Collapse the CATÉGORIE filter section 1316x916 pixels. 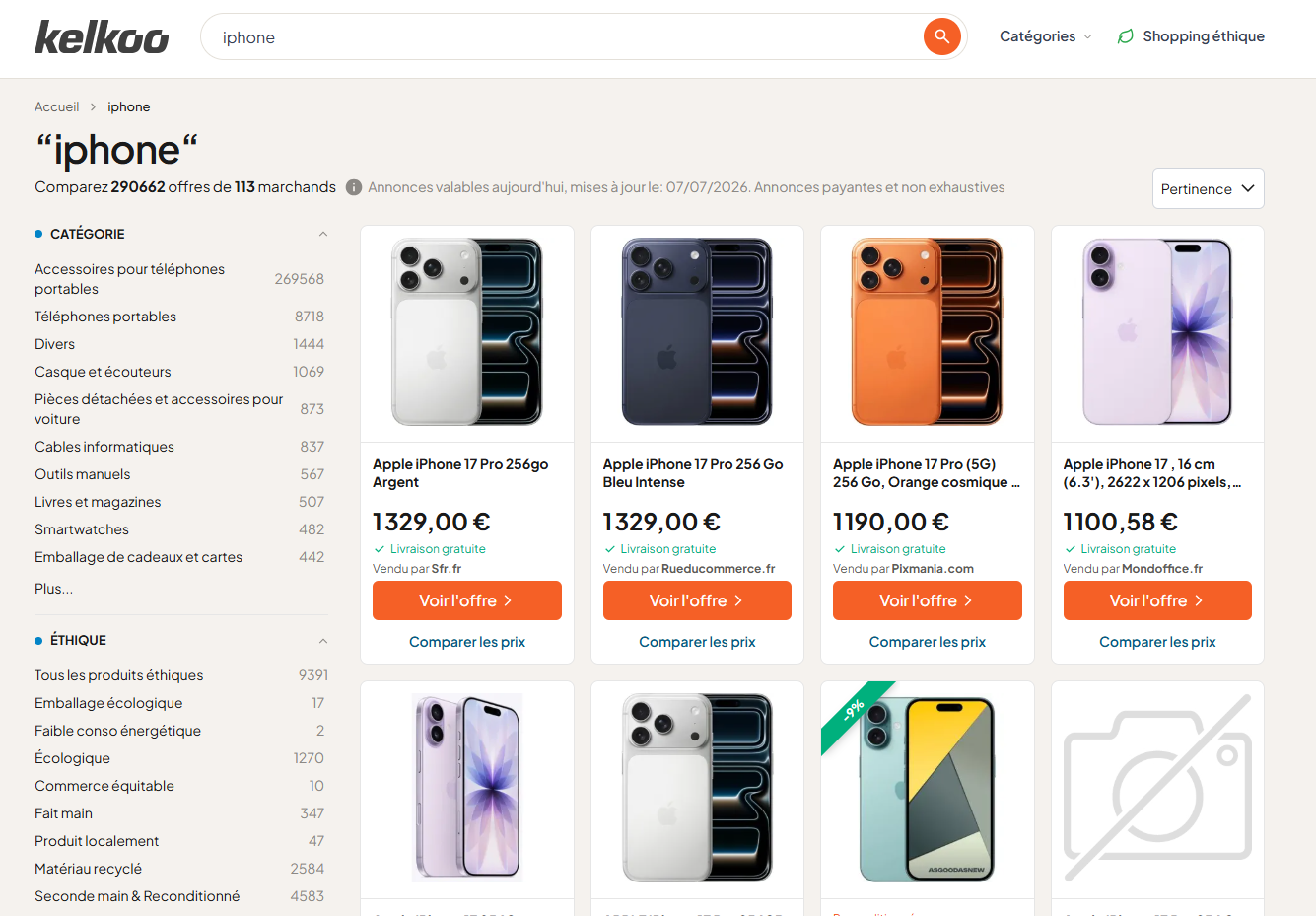[322, 234]
